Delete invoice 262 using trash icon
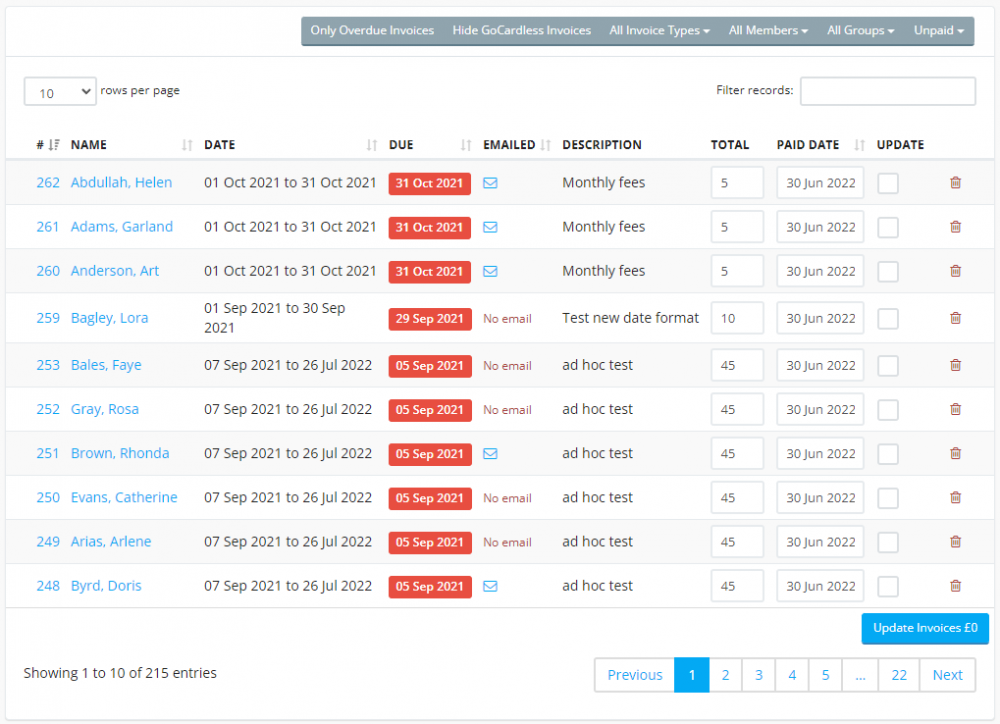 tap(955, 183)
